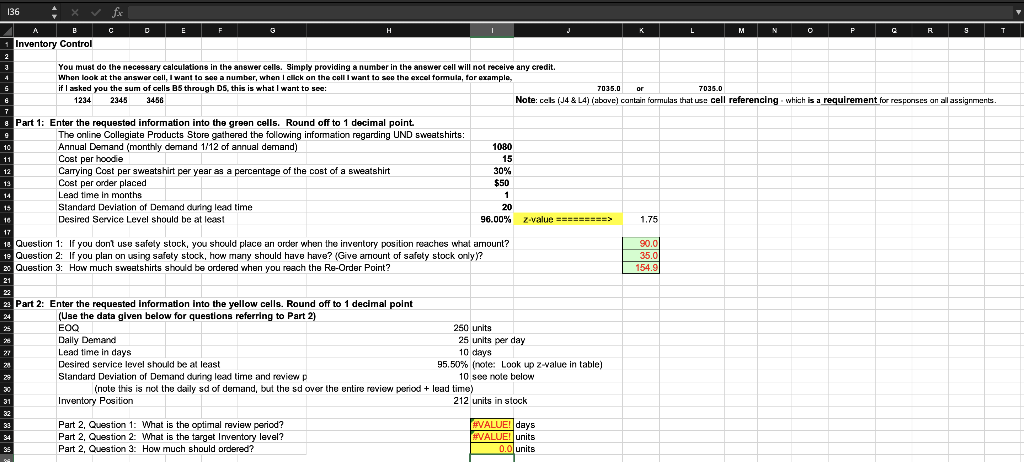Click the yellow 0.0 cell for amount ordered
This screenshot has height=462, width=1024.
point(492,449)
